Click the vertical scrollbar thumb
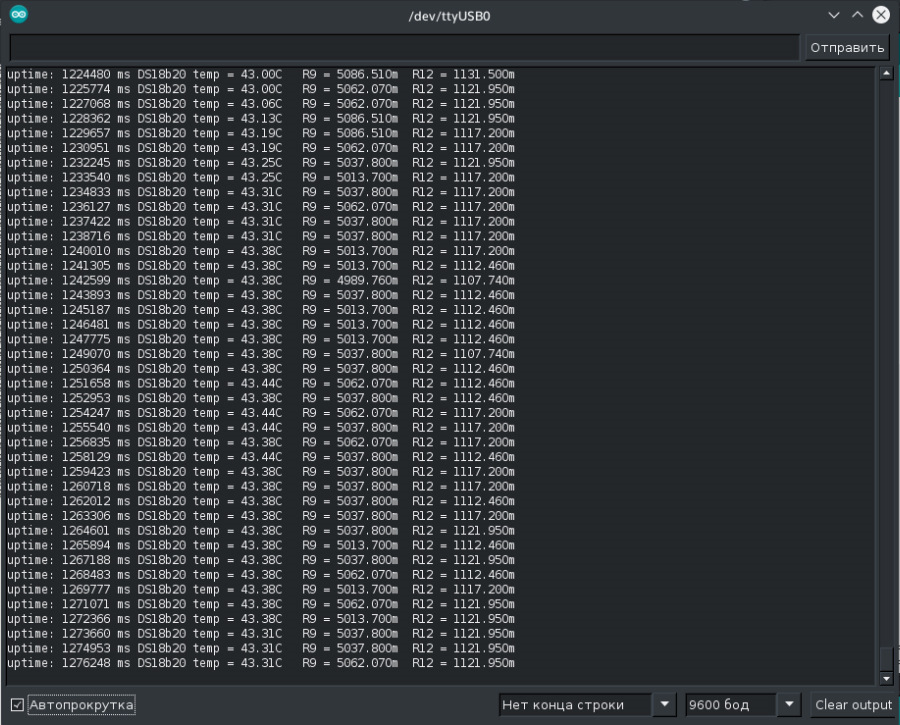The height and width of the screenshot is (725, 900). [x=886, y=658]
